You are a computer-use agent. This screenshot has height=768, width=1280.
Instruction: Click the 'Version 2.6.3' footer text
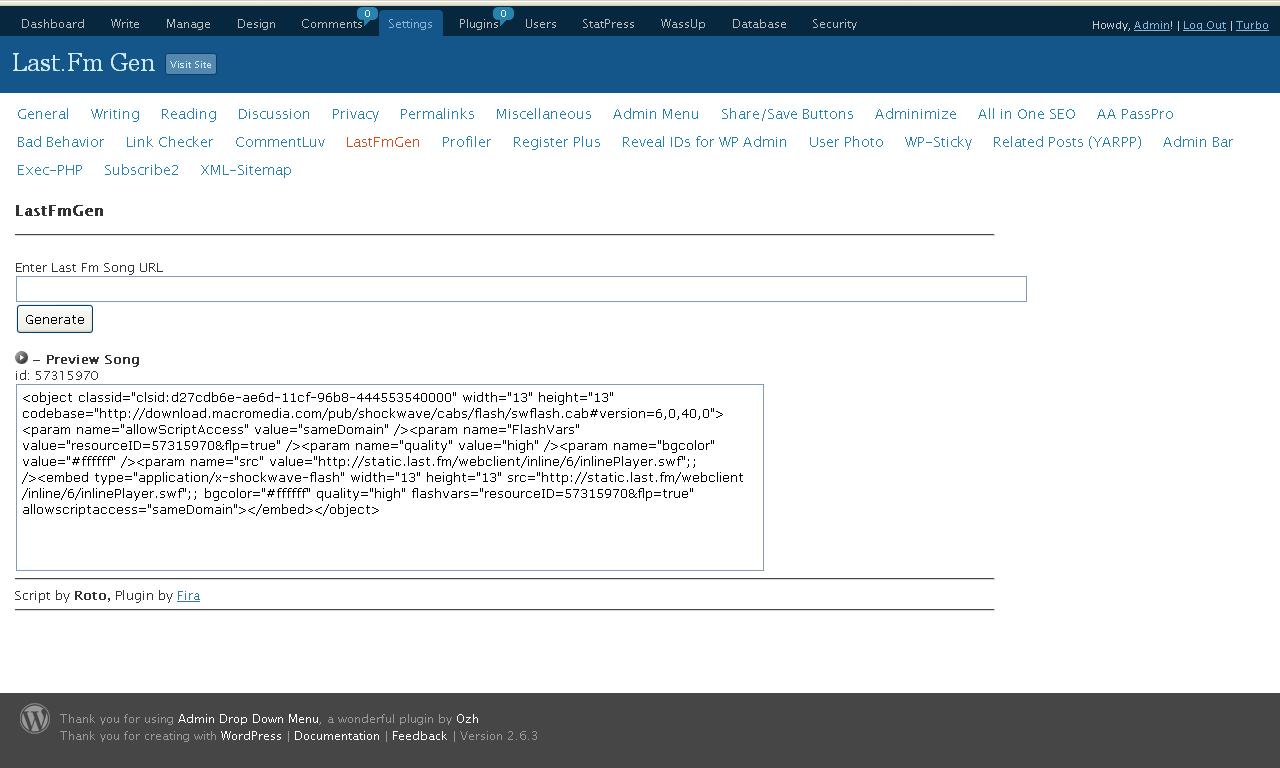coord(499,736)
